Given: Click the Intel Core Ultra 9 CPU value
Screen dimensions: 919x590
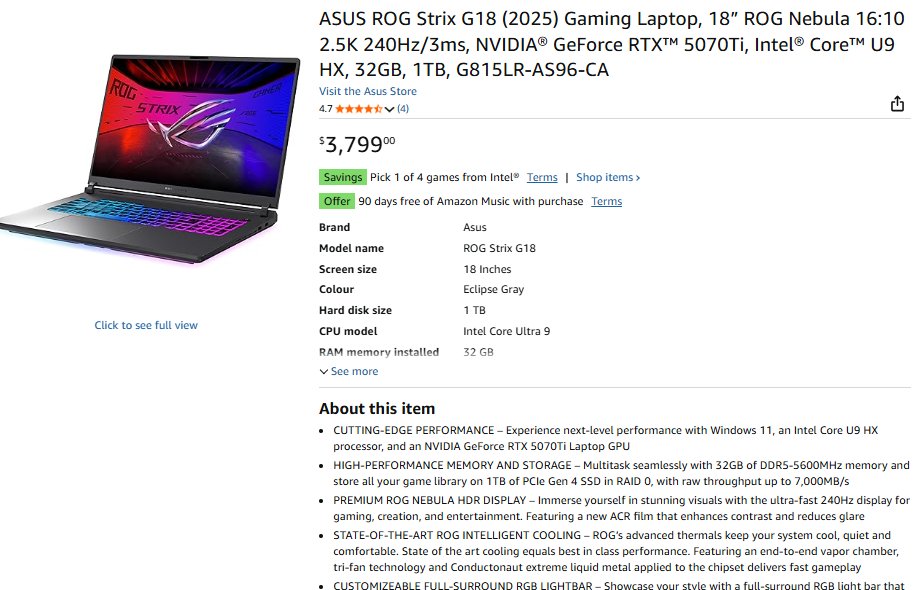Looking at the screenshot, I should coord(506,331).
